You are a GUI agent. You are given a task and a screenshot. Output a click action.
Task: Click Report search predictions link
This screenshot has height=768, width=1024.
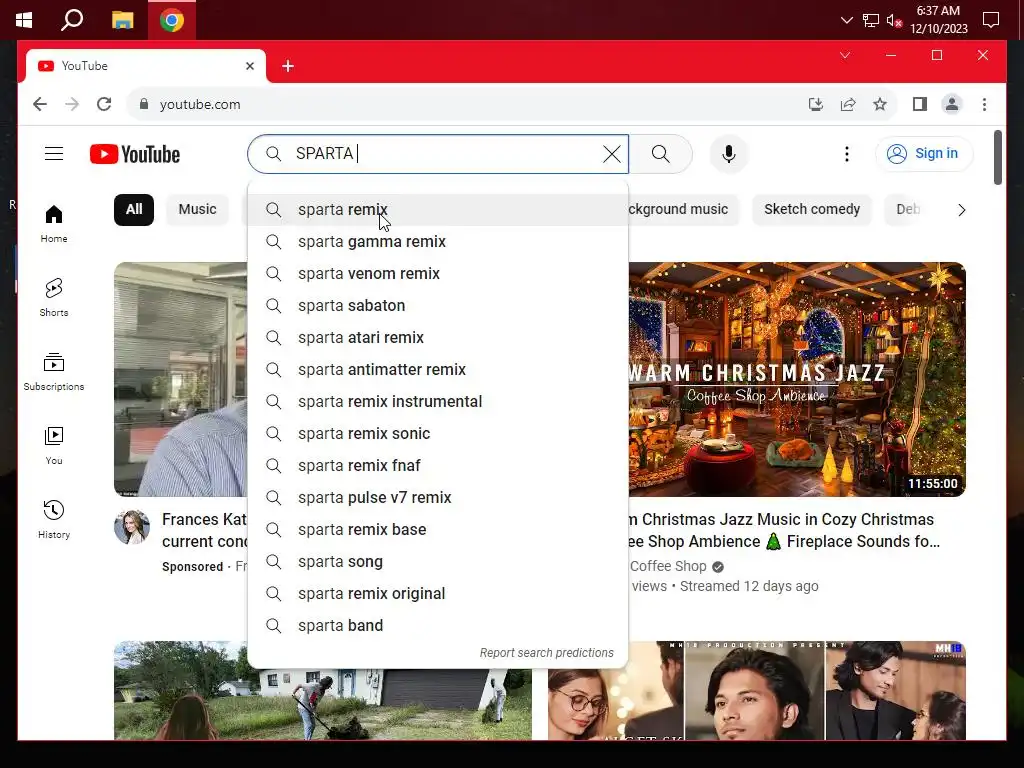pyautogui.click(x=547, y=652)
